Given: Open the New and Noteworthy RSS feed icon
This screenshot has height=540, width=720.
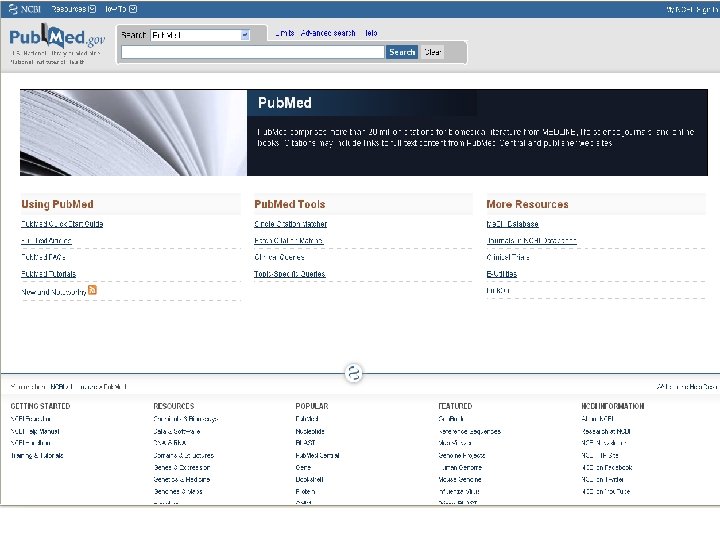Looking at the screenshot, I should click(x=92, y=290).
